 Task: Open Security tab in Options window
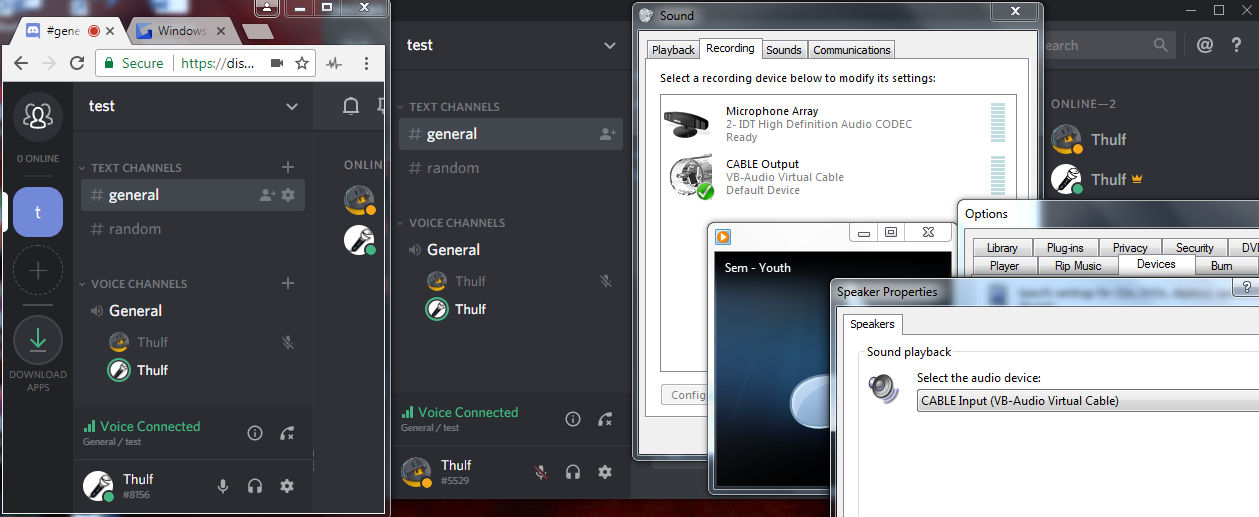(x=1195, y=248)
